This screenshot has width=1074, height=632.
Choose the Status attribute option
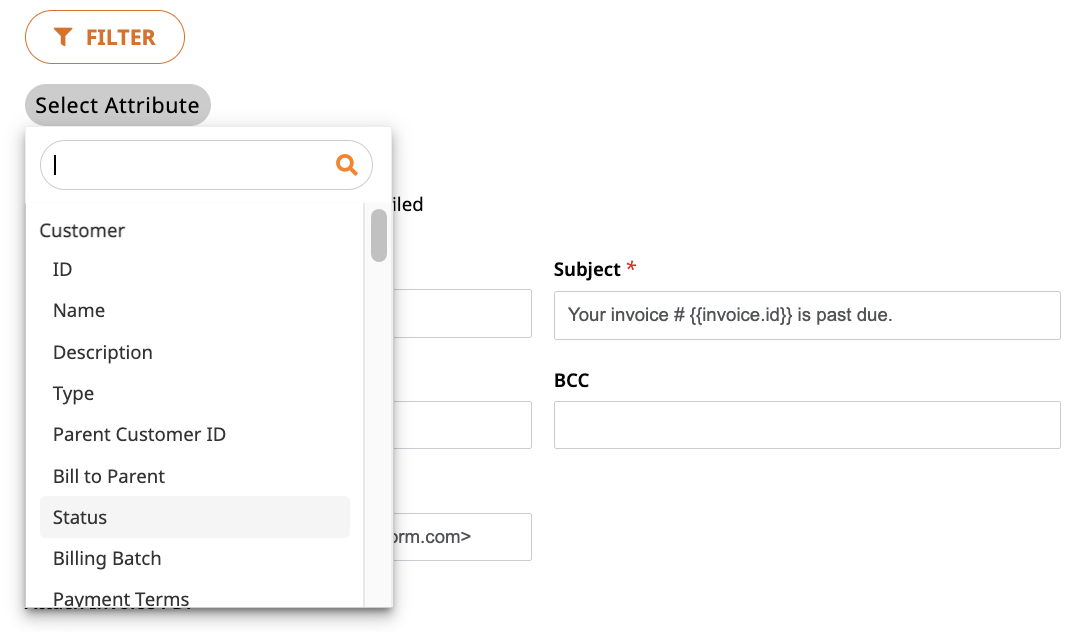pos(195,517)
